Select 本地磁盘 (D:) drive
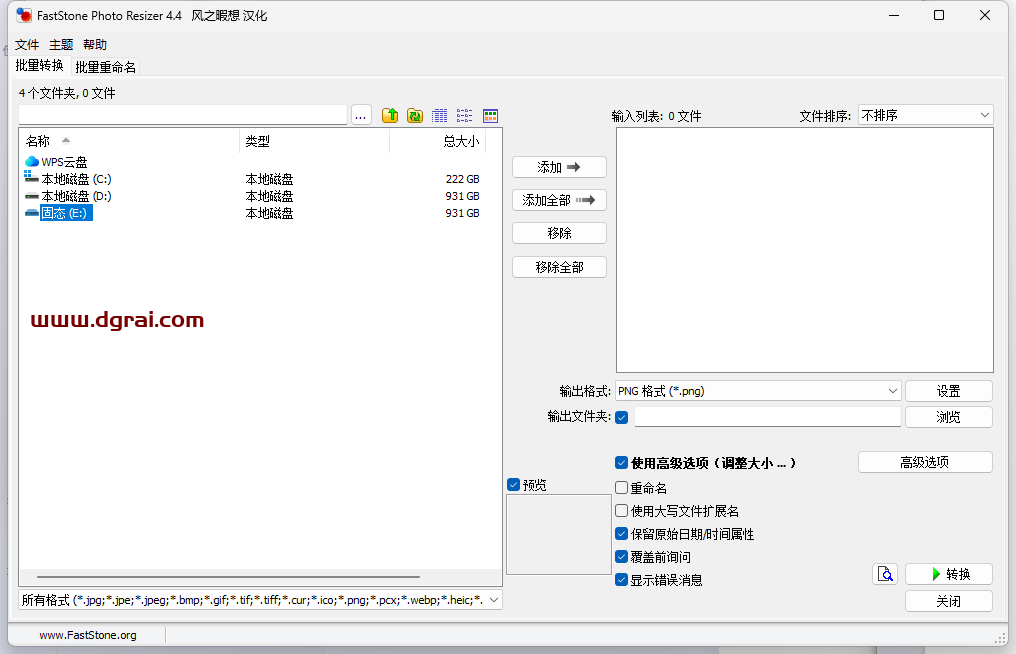 pos(68,196)
